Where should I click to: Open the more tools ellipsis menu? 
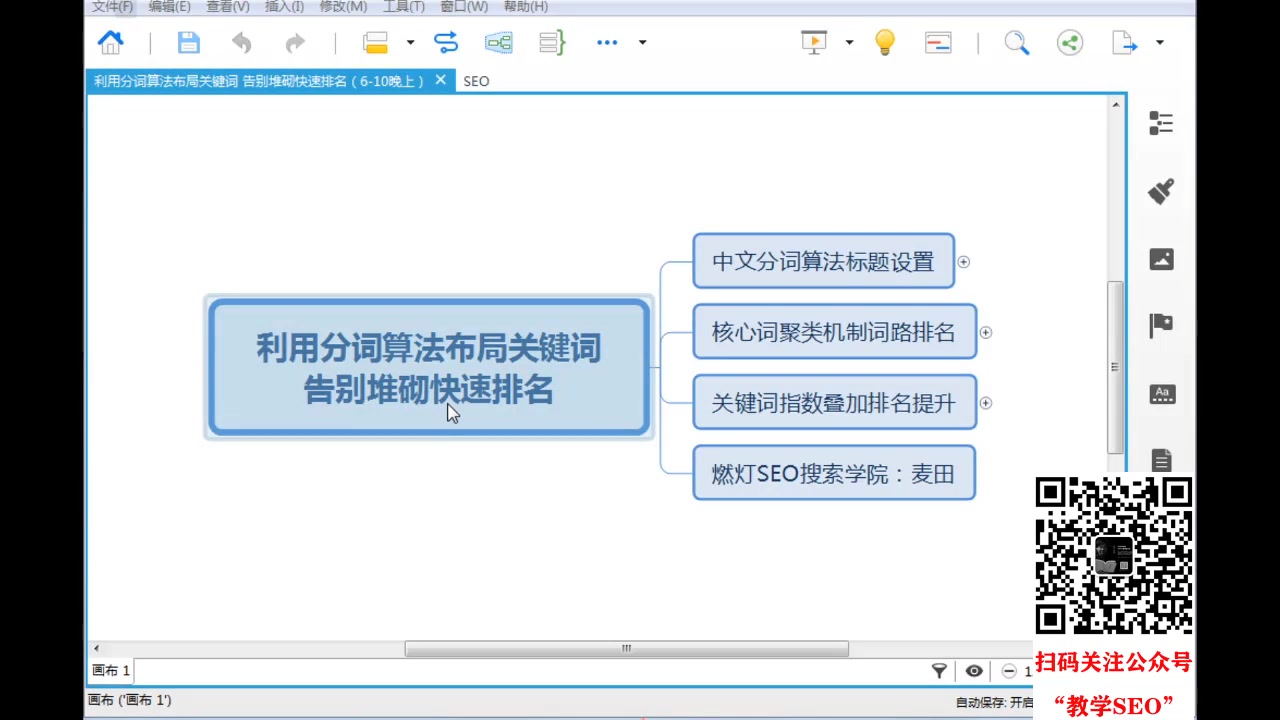point(607,42)
